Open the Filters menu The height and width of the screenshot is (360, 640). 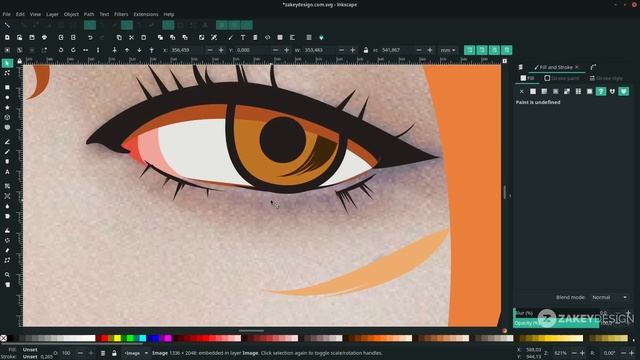121,14
